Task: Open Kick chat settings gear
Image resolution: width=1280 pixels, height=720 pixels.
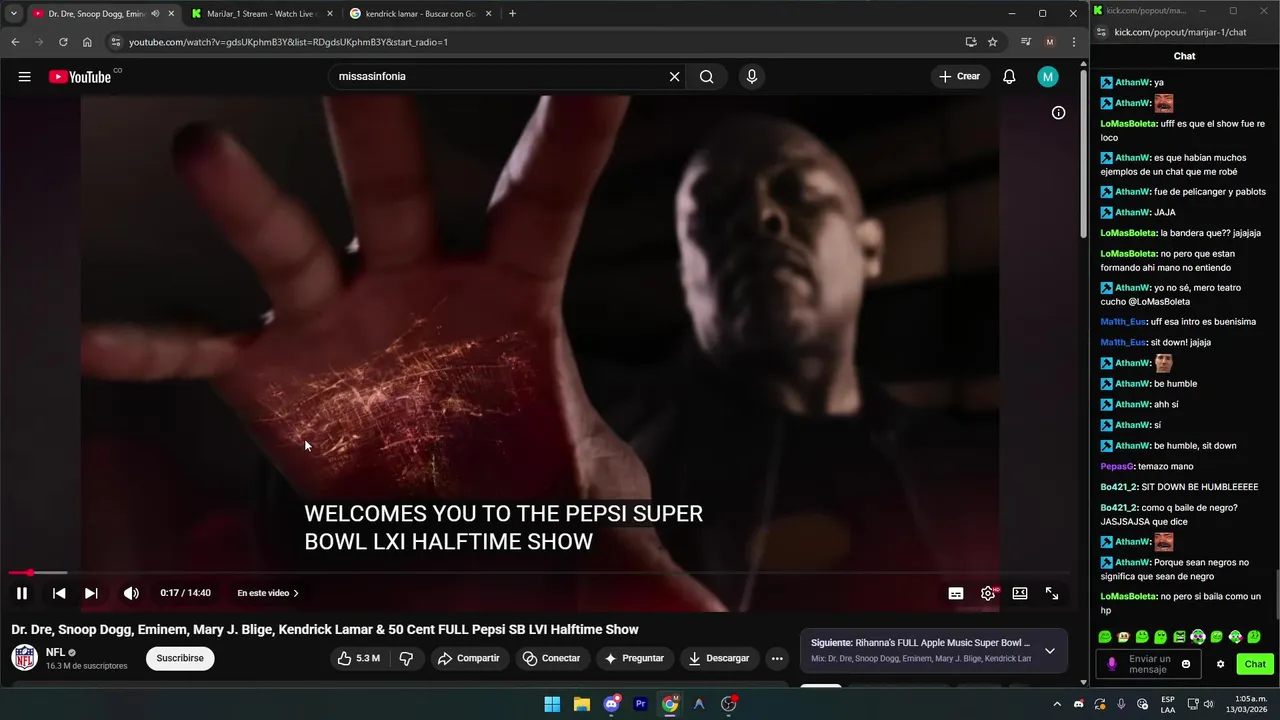Action: tap(1220, 664)
